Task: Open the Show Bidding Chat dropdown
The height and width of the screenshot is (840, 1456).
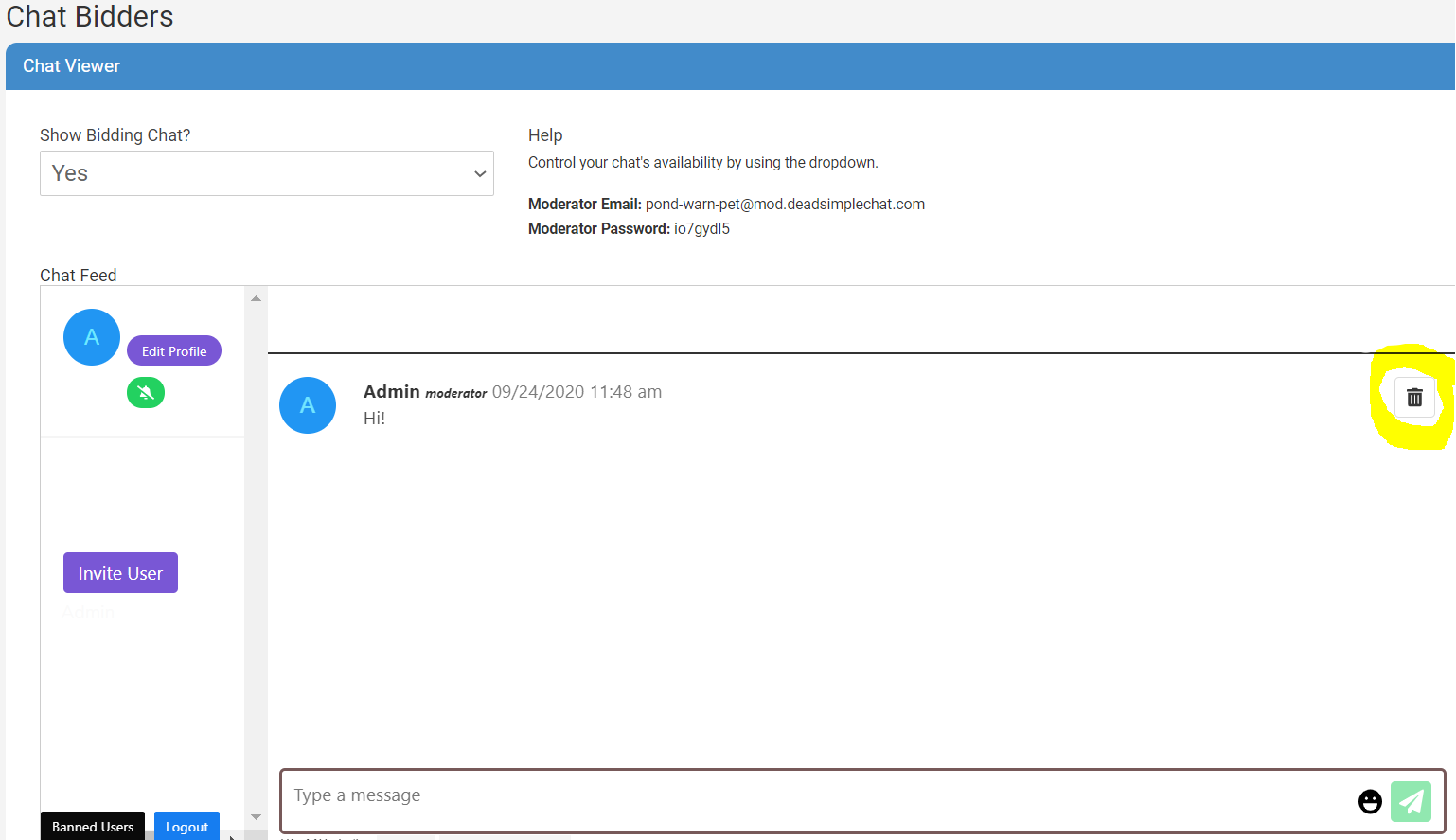Action: pos(266,173)
